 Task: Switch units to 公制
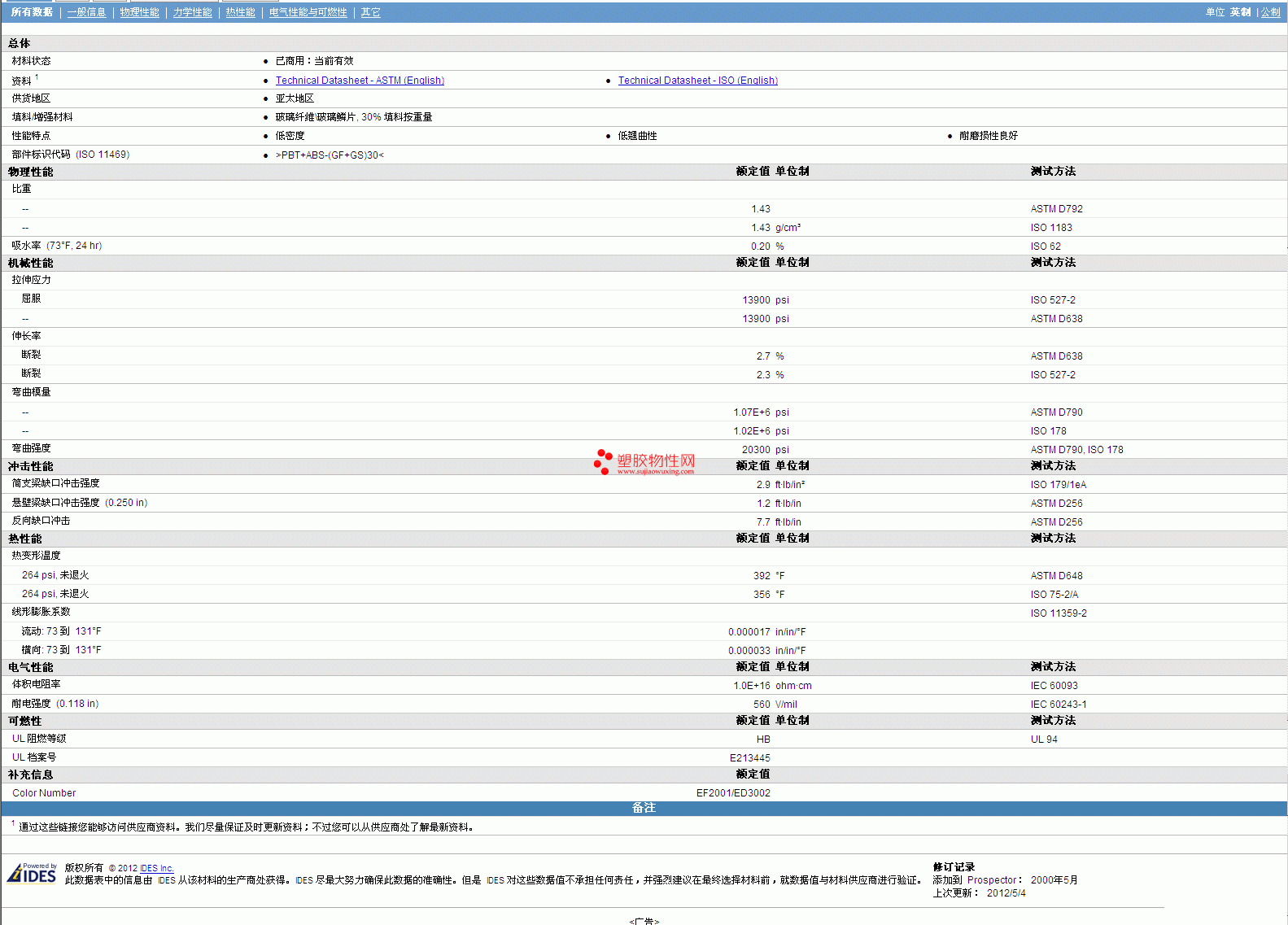[x=1271, y=12]
